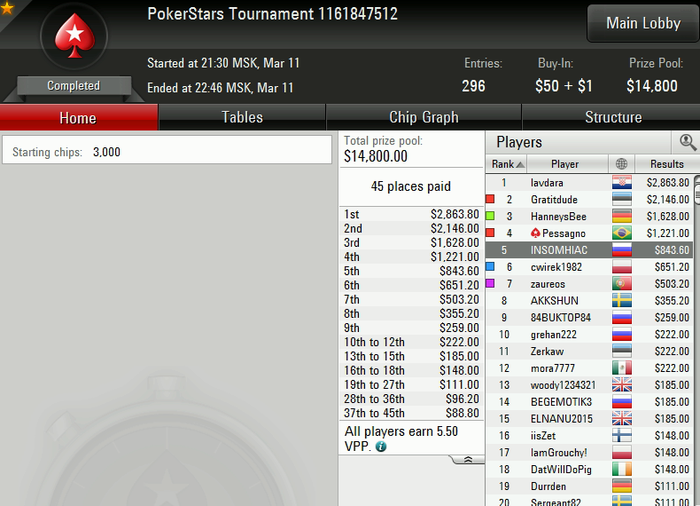The image size is (700, 506).
Task: Click the globe country column icon
Action: (x=621, y=164)
